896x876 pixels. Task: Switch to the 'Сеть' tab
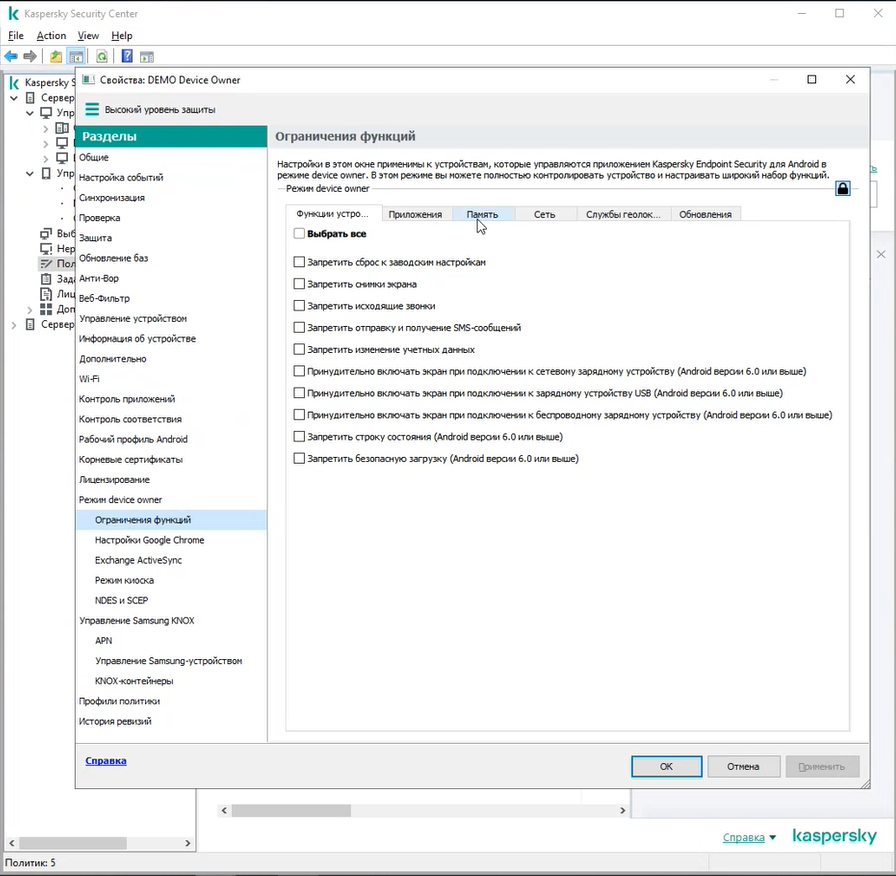coord(545,214)
